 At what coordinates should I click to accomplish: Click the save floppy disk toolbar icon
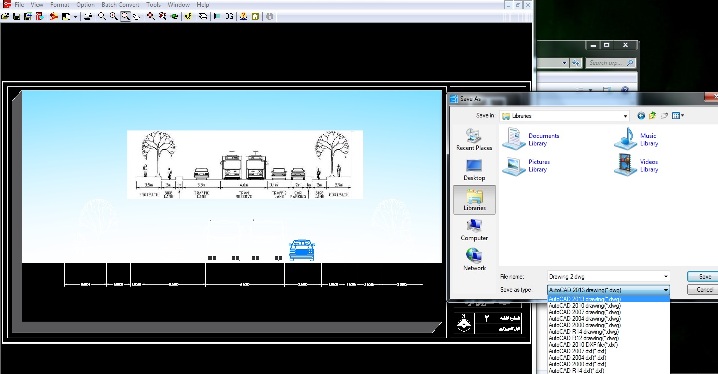pyautogui.click(x=16, y=16)
